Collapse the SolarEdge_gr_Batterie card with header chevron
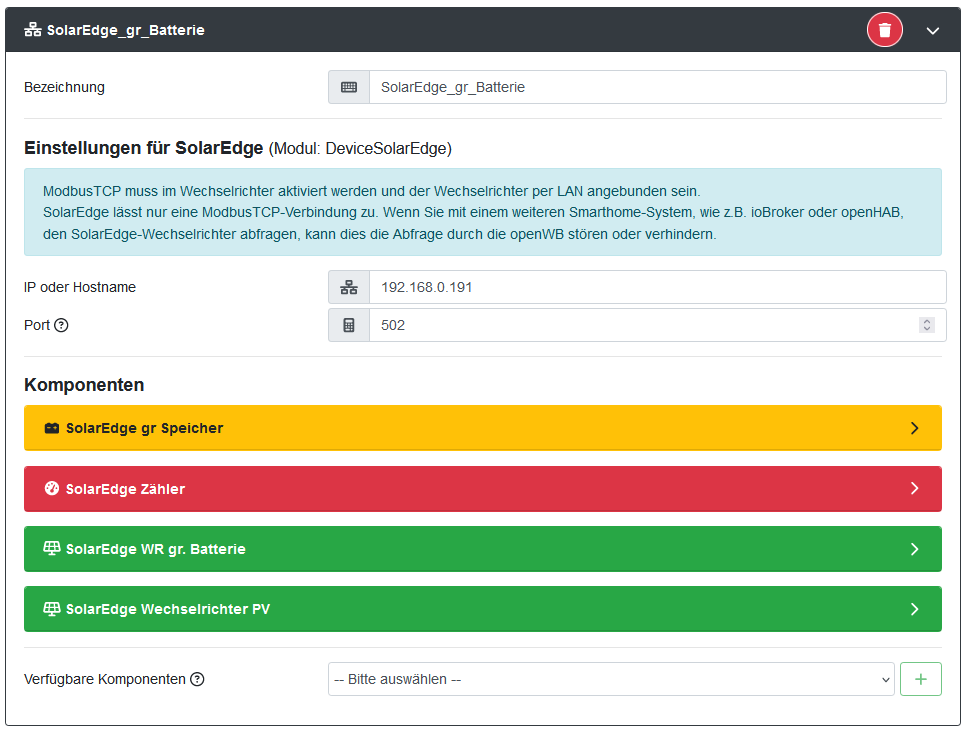The height and width of the screenshot is (730, 967). 932,30
